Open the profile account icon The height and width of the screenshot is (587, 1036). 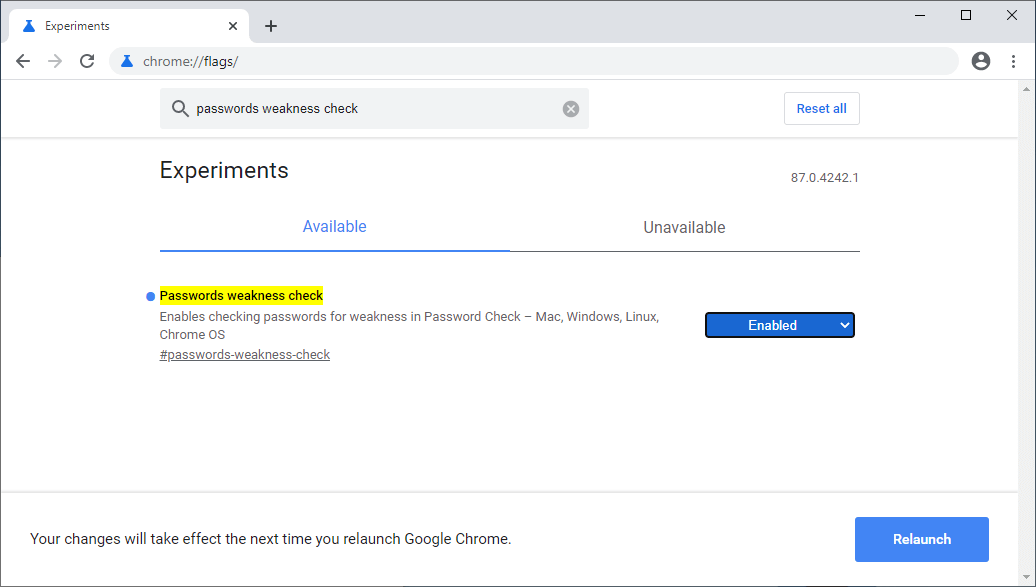point(981,61)
